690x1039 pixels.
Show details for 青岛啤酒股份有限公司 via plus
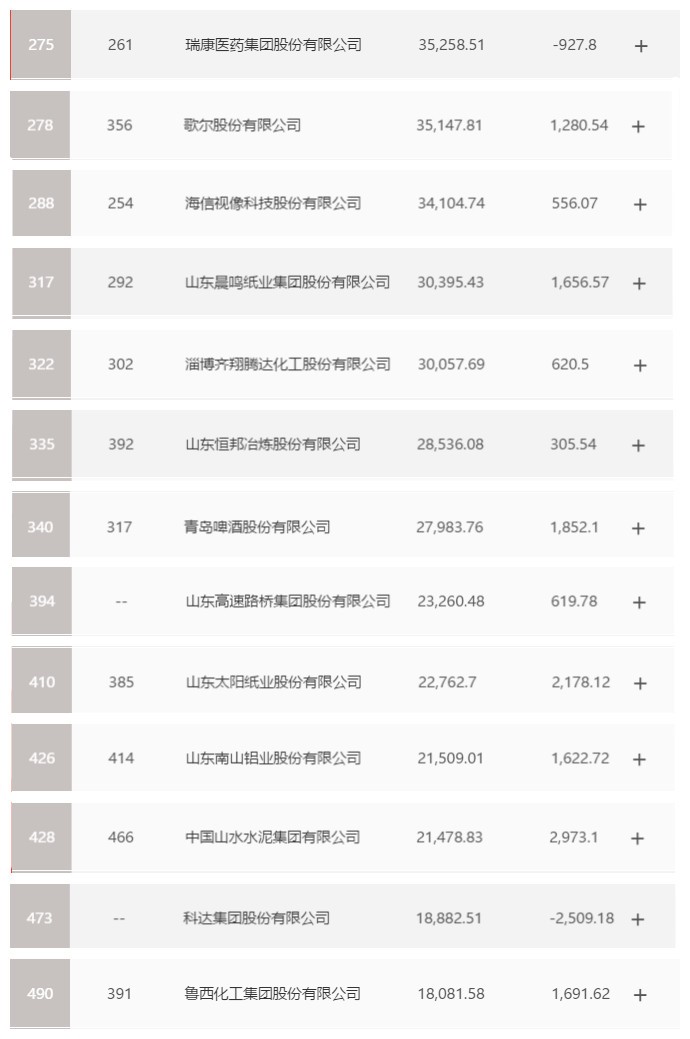(639, 528)
